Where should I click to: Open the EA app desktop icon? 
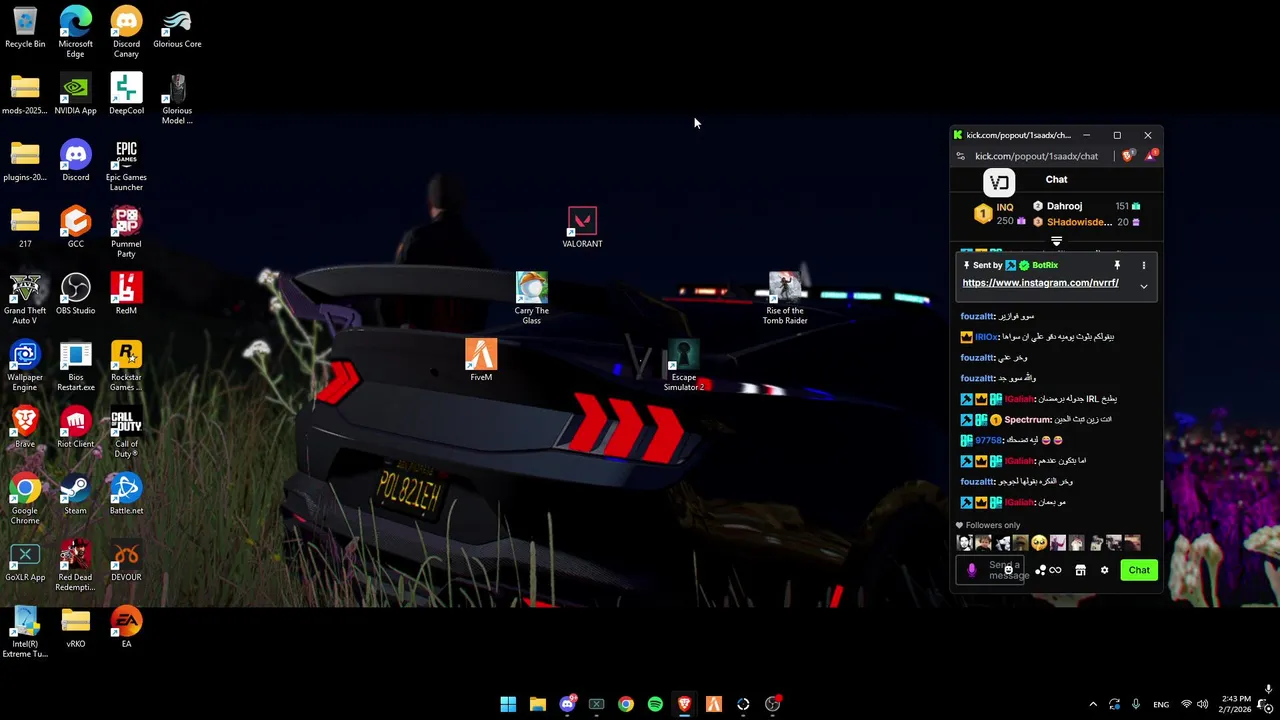(126, 627)
